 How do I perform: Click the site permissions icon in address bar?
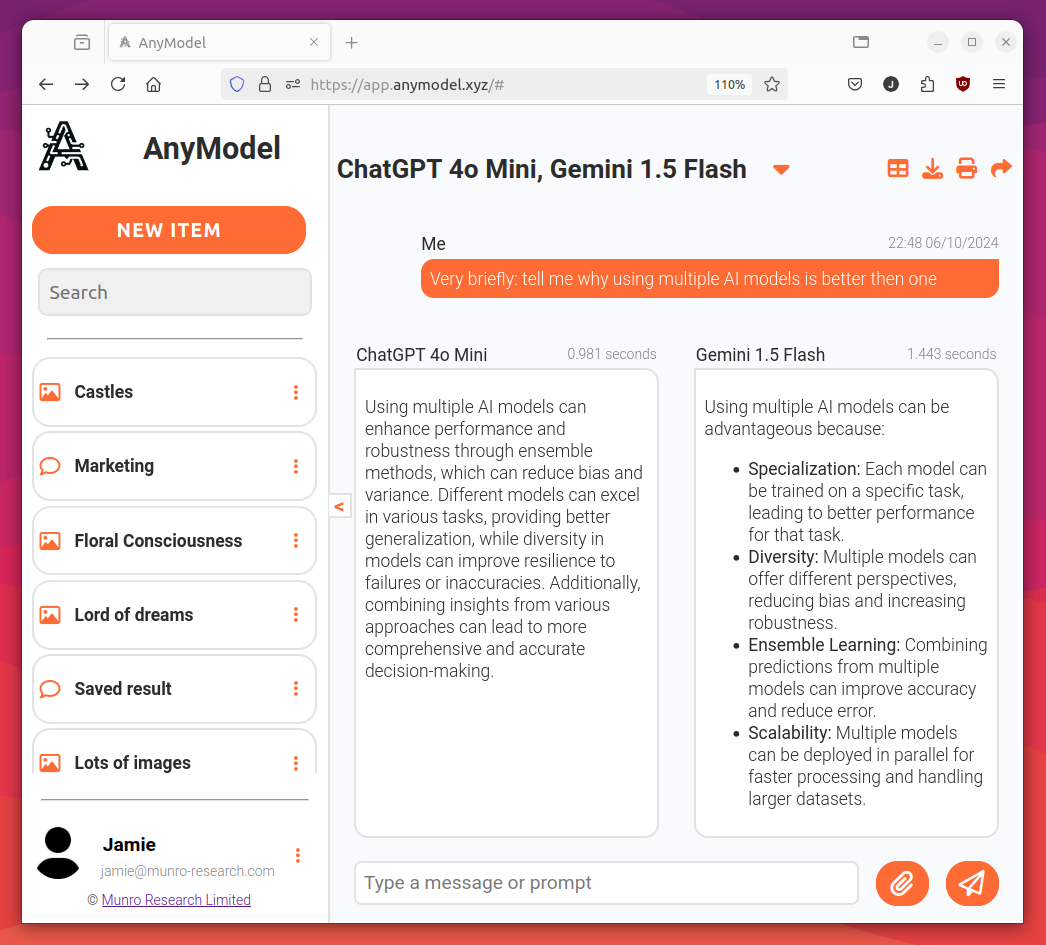293,84
